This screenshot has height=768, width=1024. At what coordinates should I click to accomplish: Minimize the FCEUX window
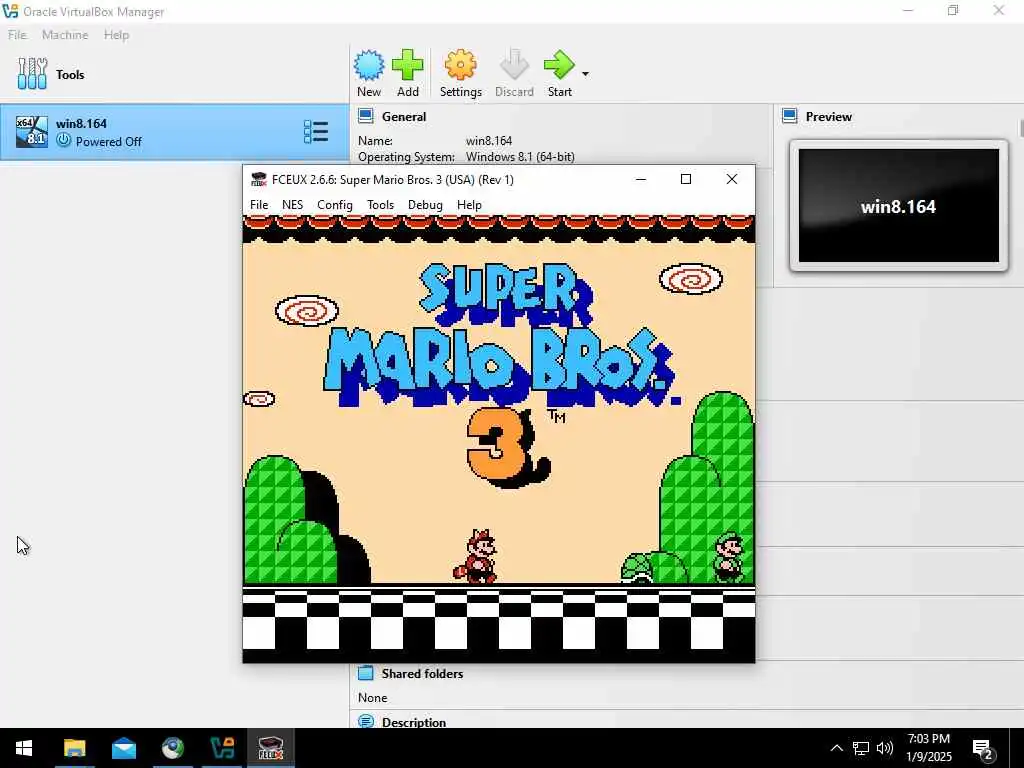[641, 179]
